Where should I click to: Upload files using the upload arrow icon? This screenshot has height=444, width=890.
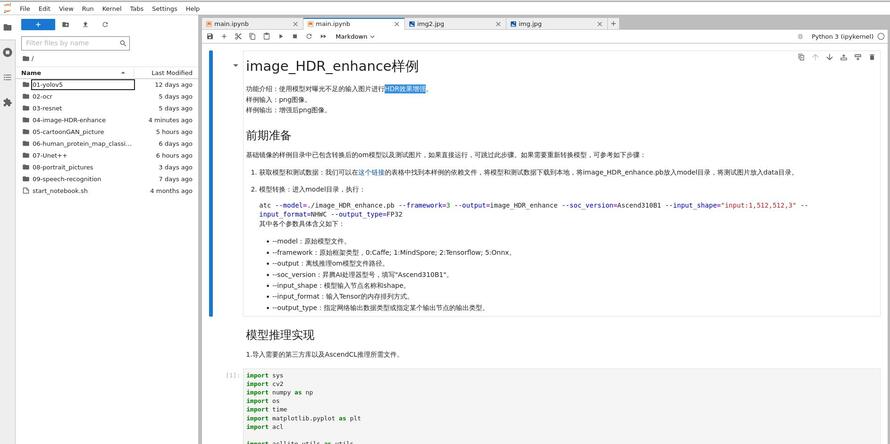(x=85, y=25)
